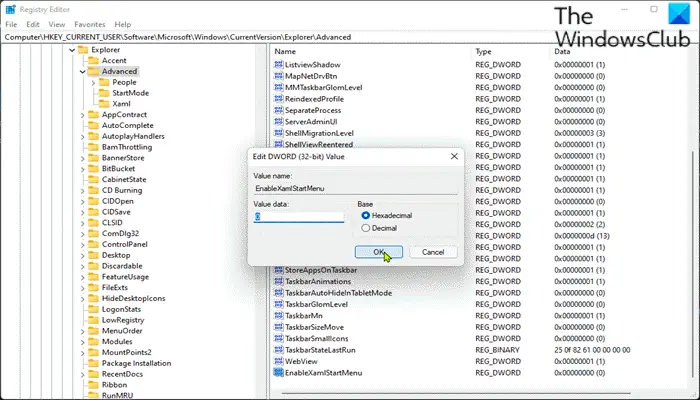Select the HideDesktopIcons tree key
This screenshot has height=400, width=700.
tap(133, 298)
